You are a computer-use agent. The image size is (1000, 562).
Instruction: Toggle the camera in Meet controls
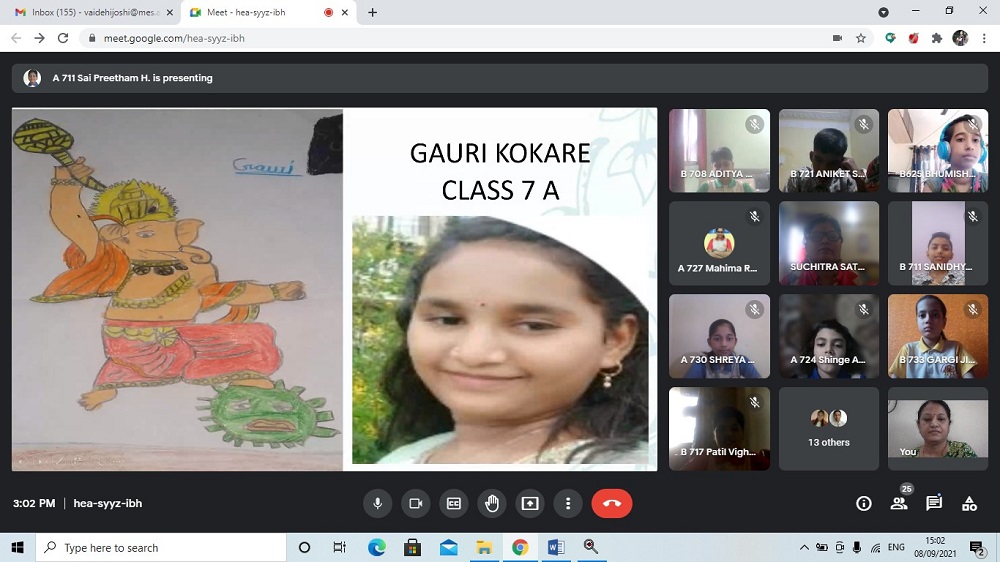[415, 503]
